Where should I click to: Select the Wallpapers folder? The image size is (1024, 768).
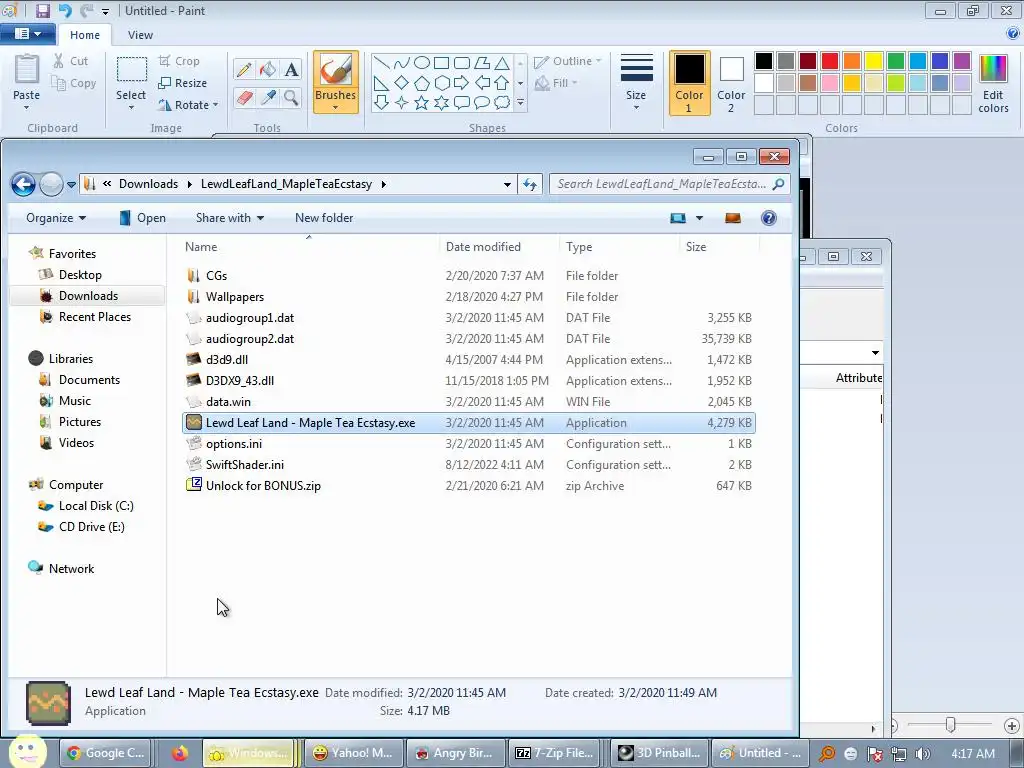pos(468,297)
